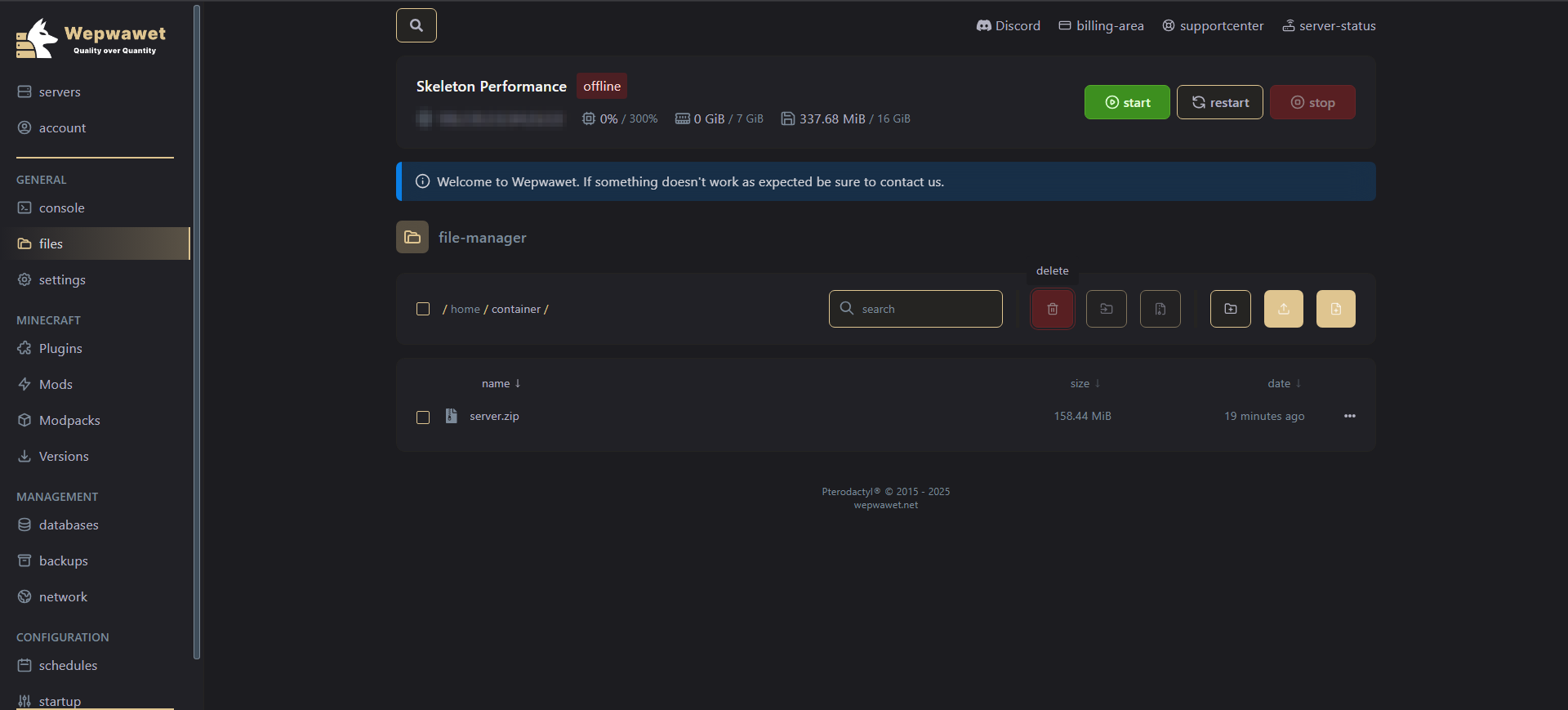1568x710 pixels.
Task: Open the server.zip three-dot options menu
Action: 1350,416
